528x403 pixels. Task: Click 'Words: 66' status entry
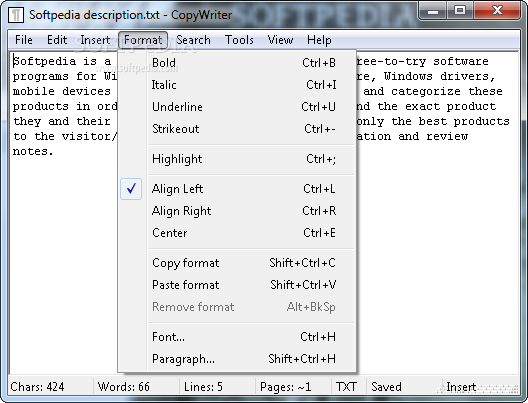point(124,387)
